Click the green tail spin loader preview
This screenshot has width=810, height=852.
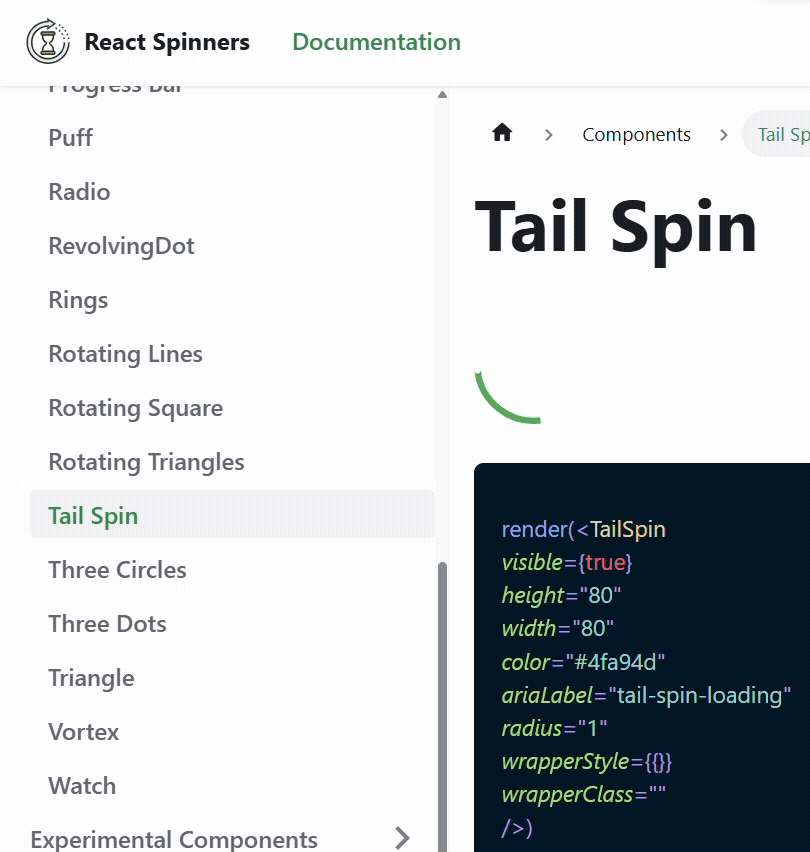pos(508,397)
